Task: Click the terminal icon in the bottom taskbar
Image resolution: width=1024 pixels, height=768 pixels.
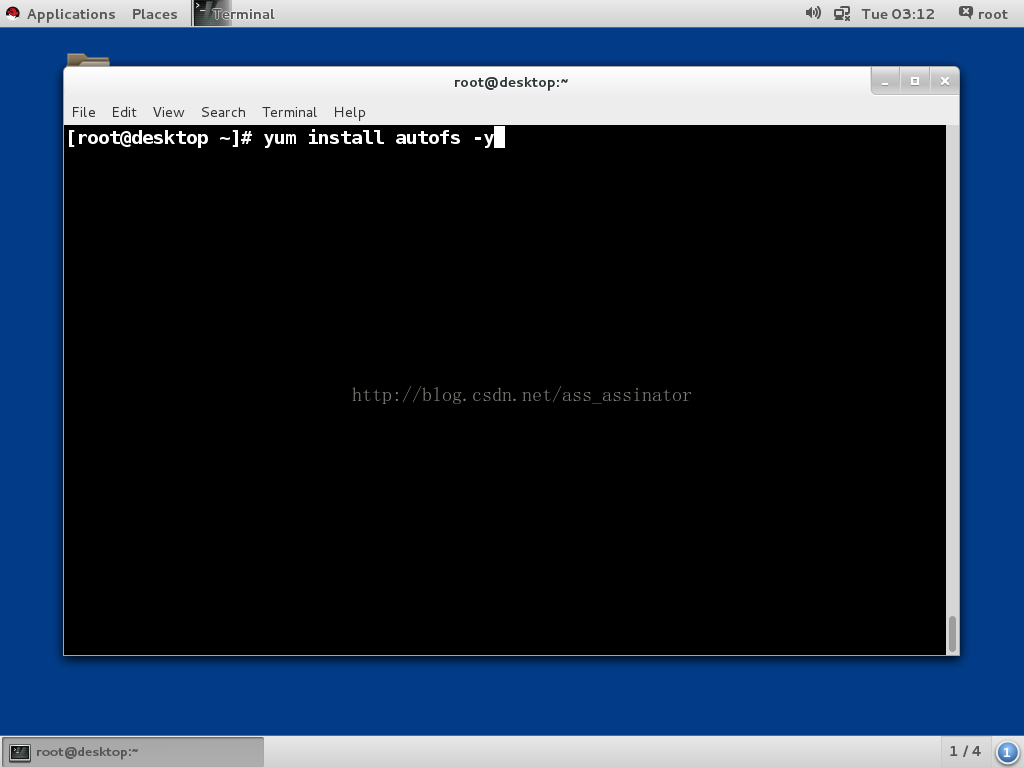Action: [x=20, y=752]
